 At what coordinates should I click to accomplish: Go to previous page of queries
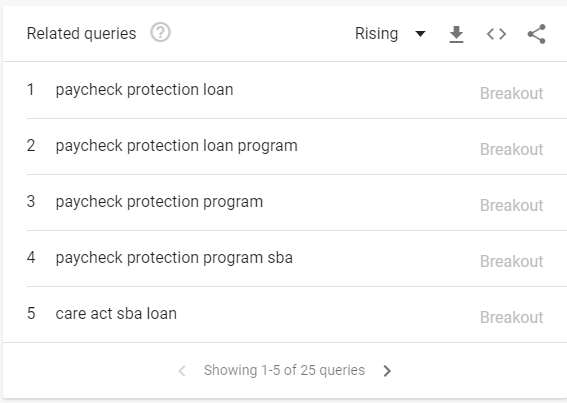point(182,370)
